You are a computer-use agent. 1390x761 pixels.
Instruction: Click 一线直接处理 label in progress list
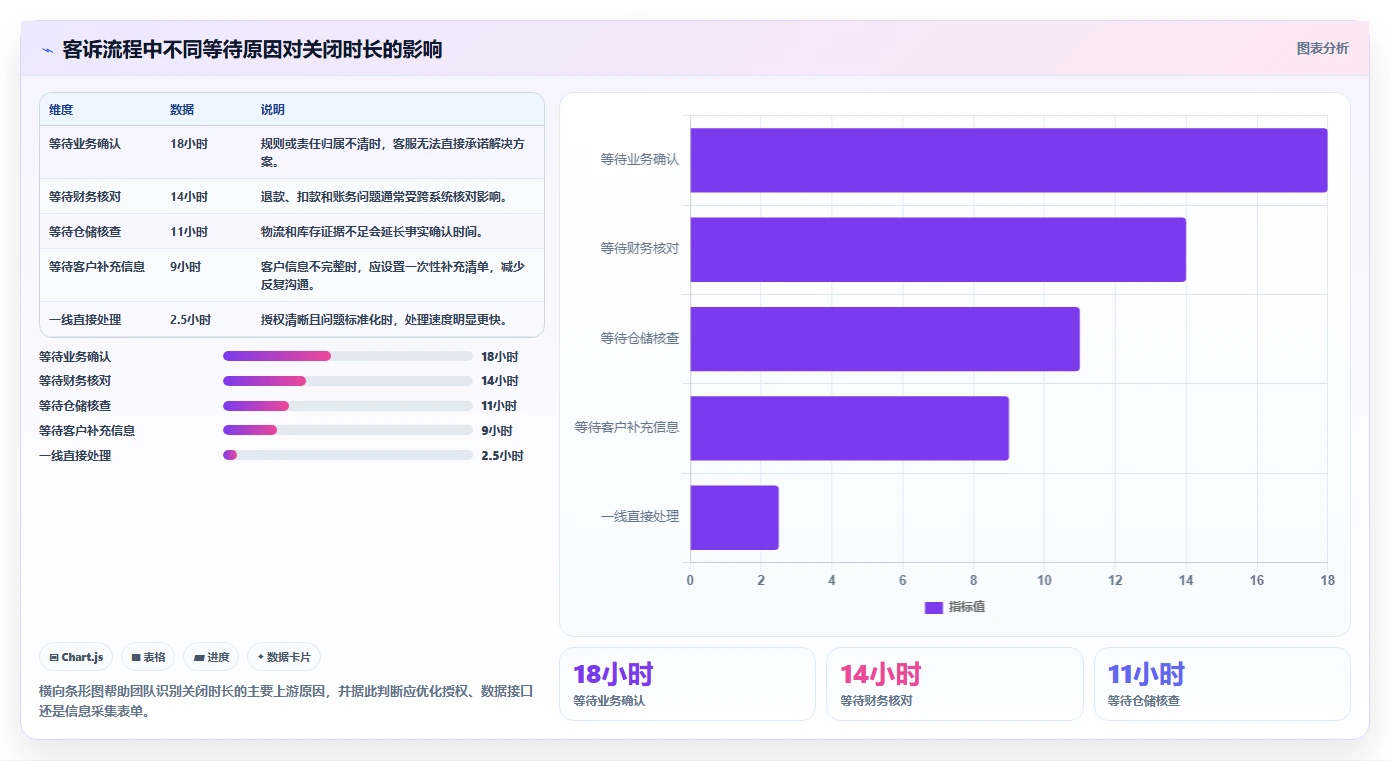coord(75,455)
